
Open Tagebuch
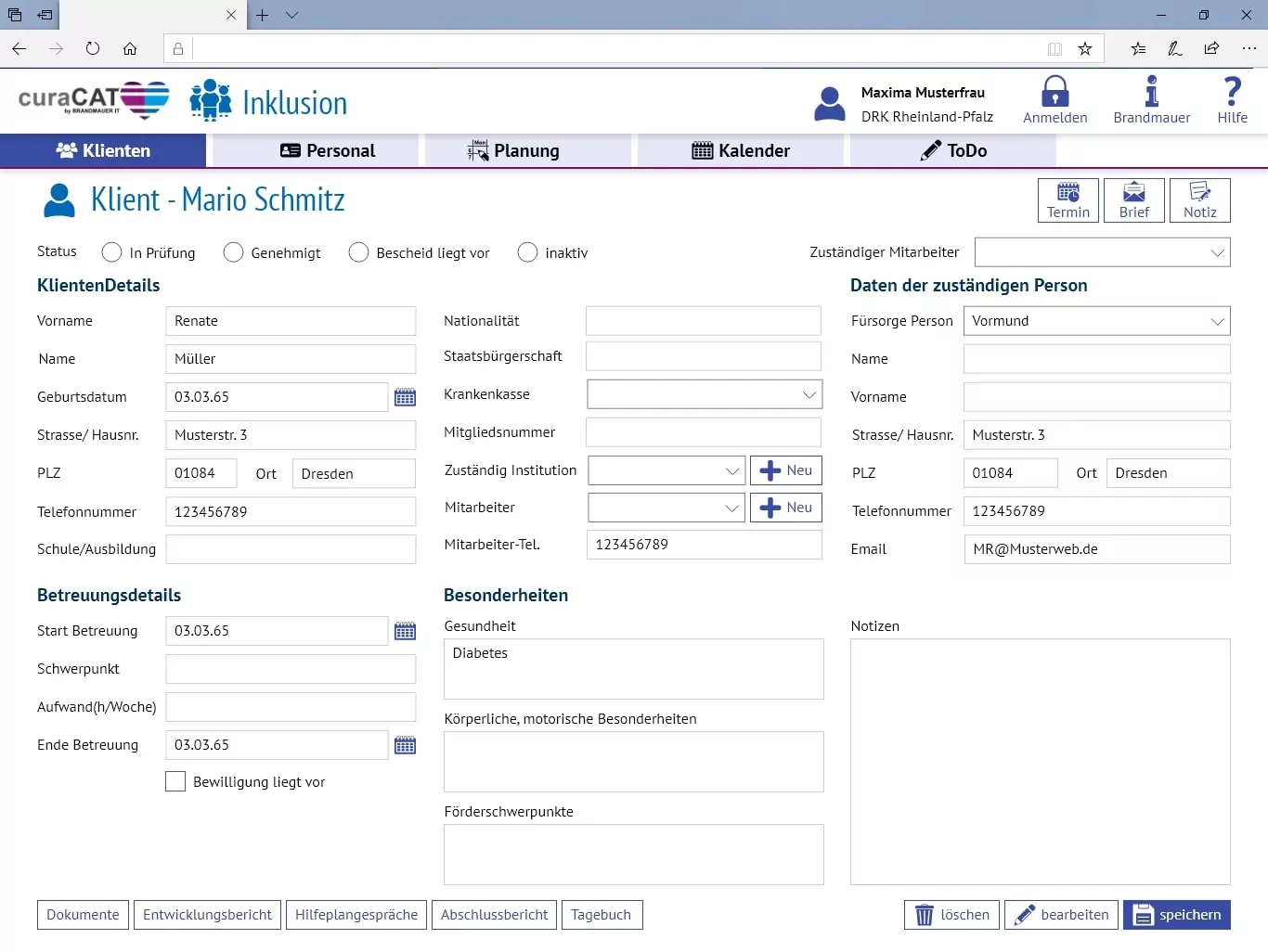coord(602,915)
